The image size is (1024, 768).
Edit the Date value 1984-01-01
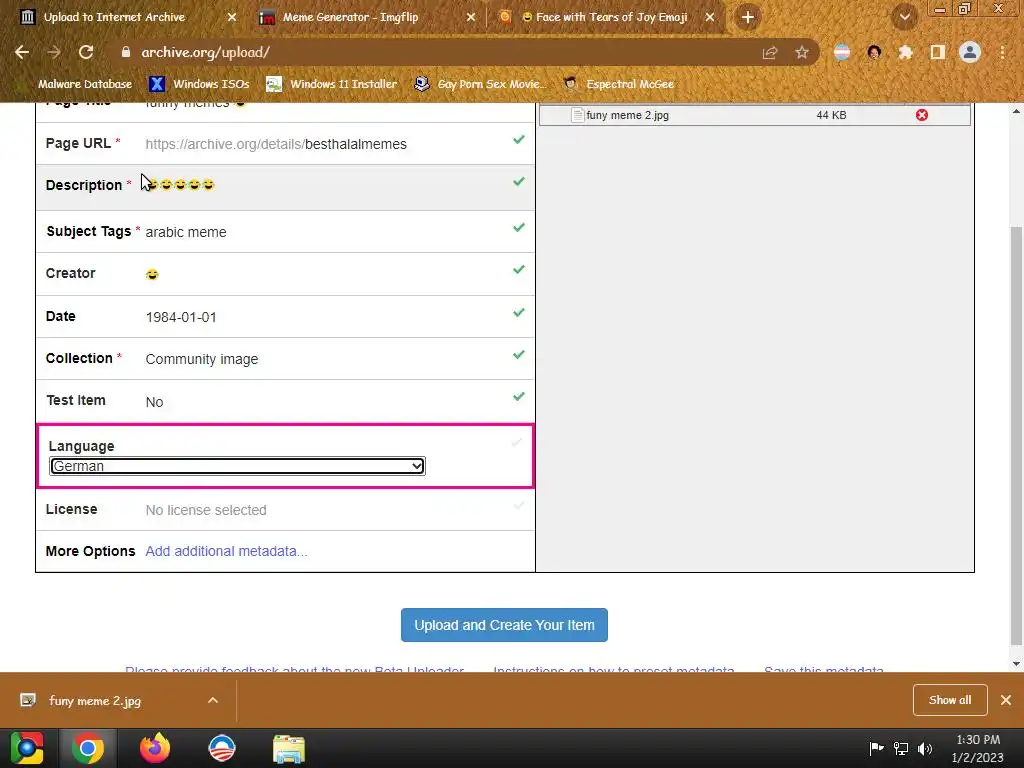[x=181, y=317]
